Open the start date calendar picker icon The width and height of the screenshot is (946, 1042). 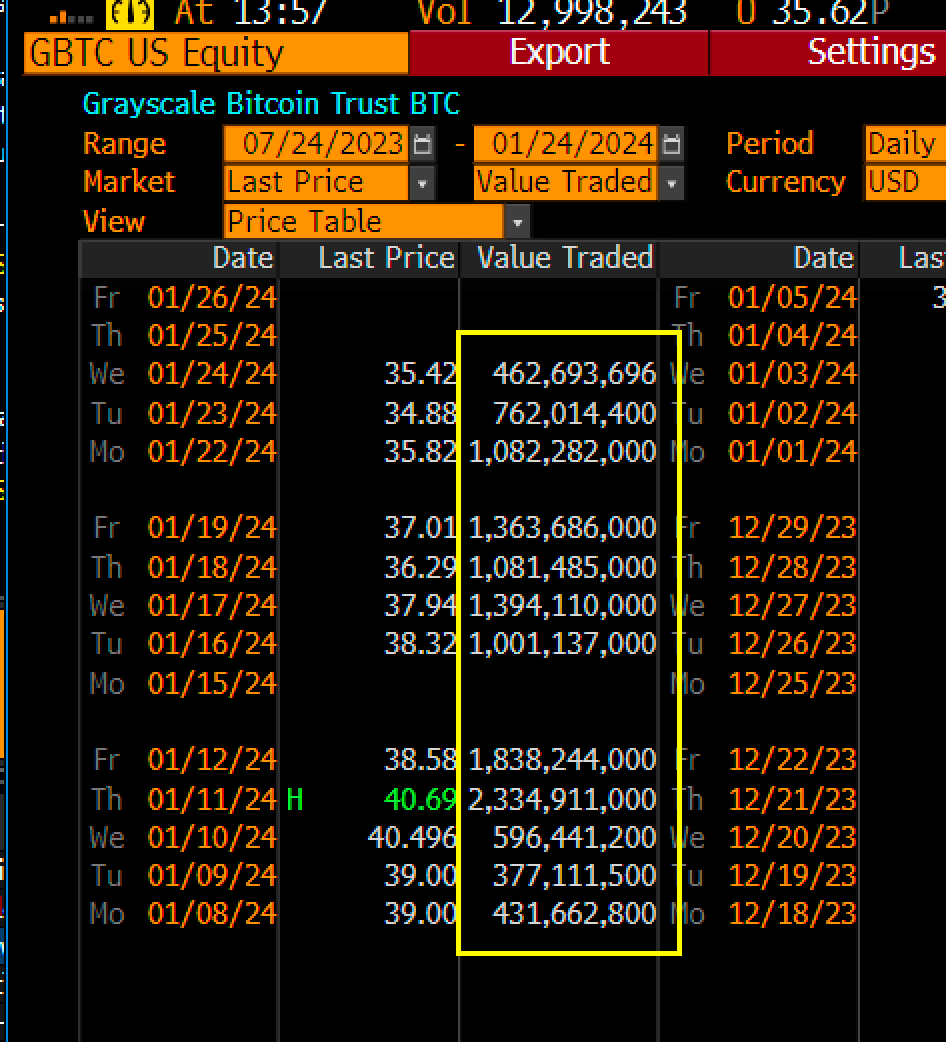point(423,144)
